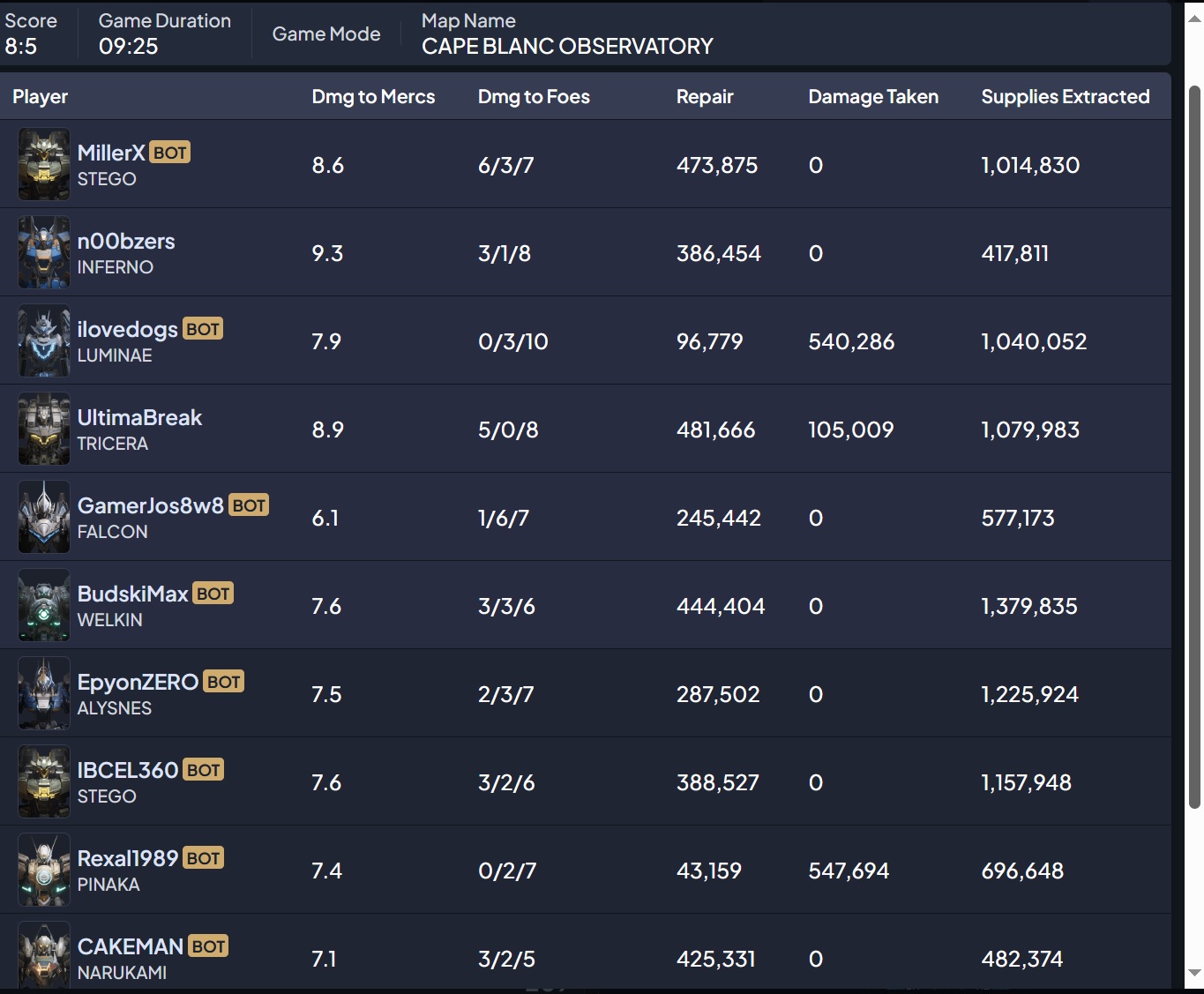This screenshot has width=1204, height=994.
Task: Click the BOT badge next to IBCEL360
Action: tap(204, 770)
